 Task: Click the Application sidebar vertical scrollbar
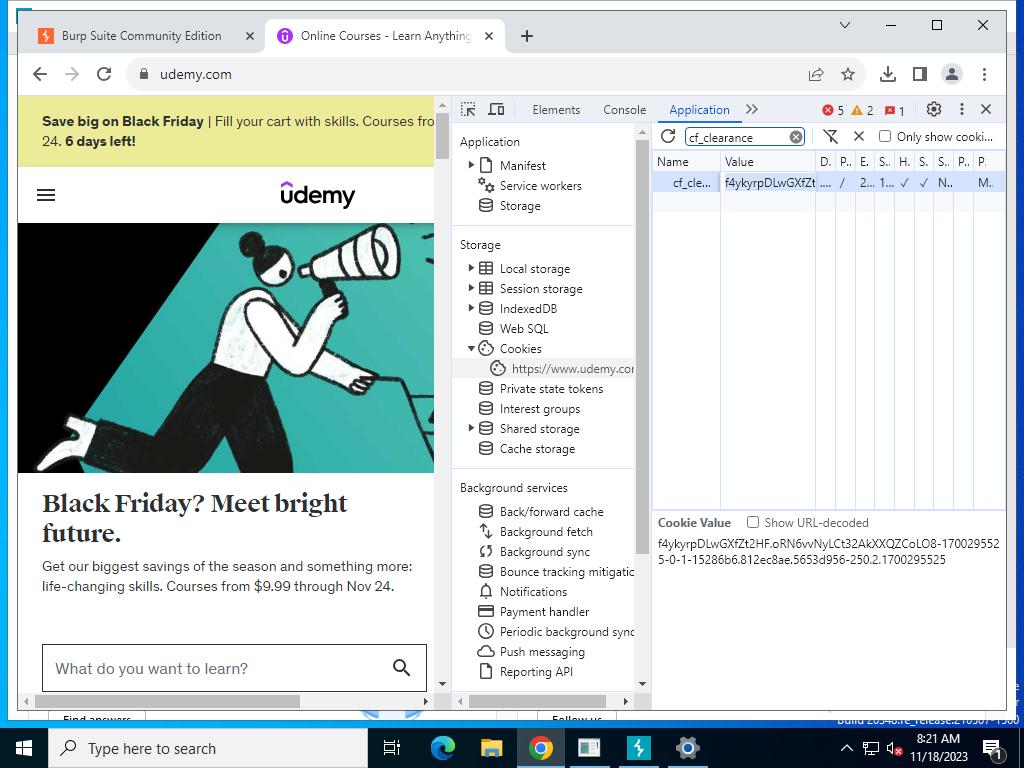(x=642, y=346)
